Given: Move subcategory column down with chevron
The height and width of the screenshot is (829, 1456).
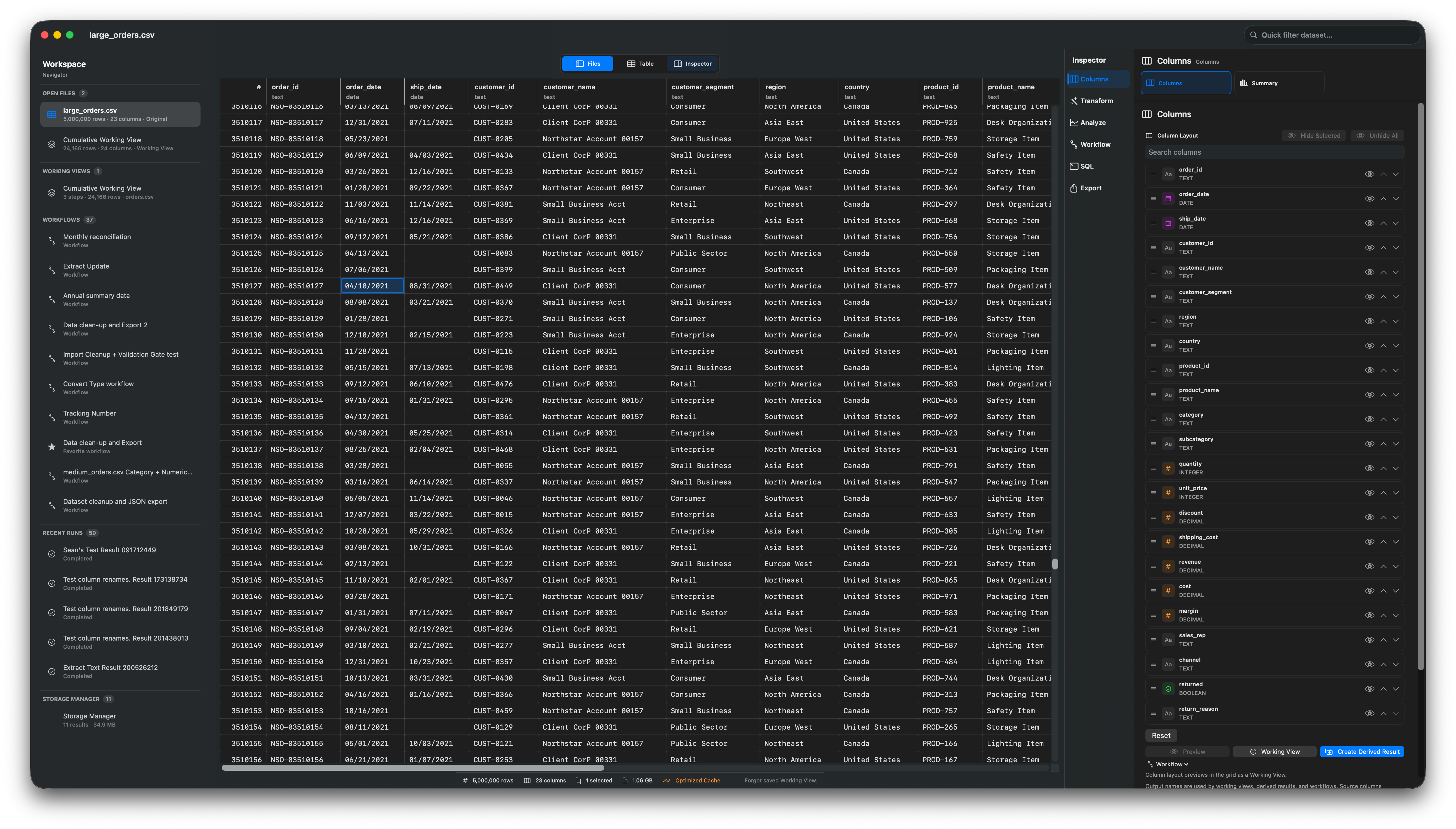Looking at the screenshot, I should pos(1396,444).
